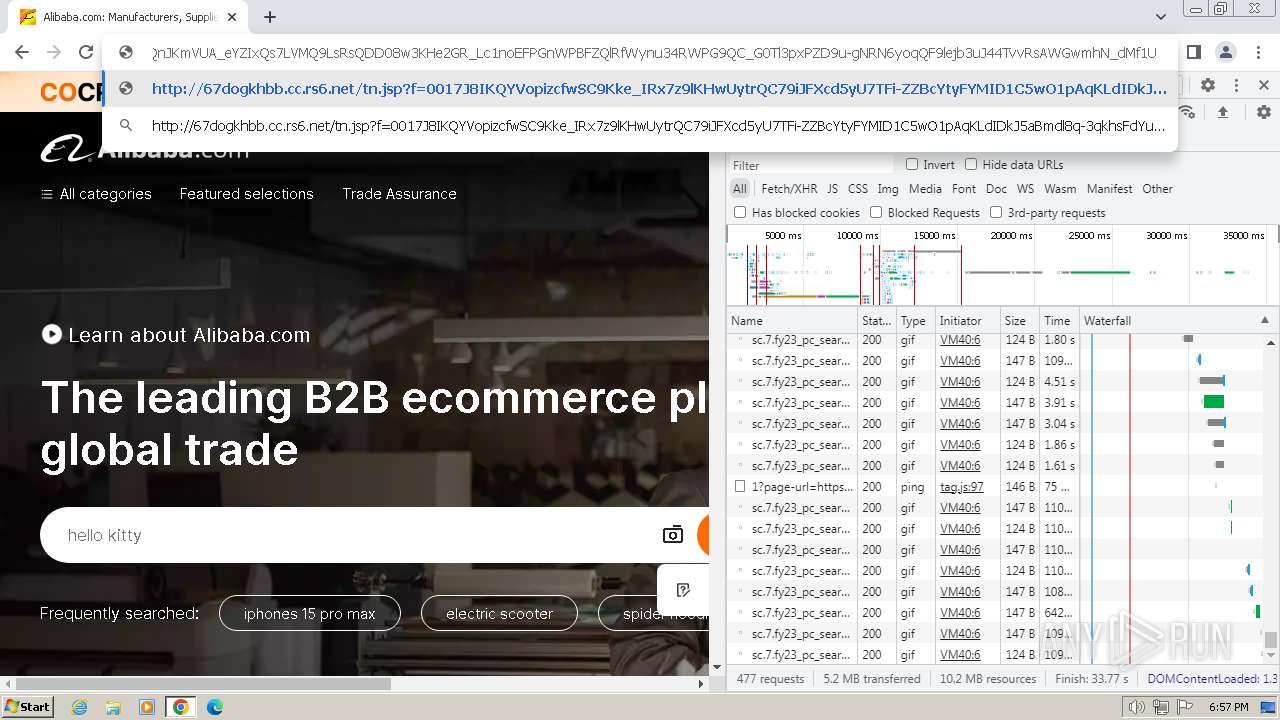Filter requests by Fetch/XHR
The image size is (1280, 720).
(789, 189)
